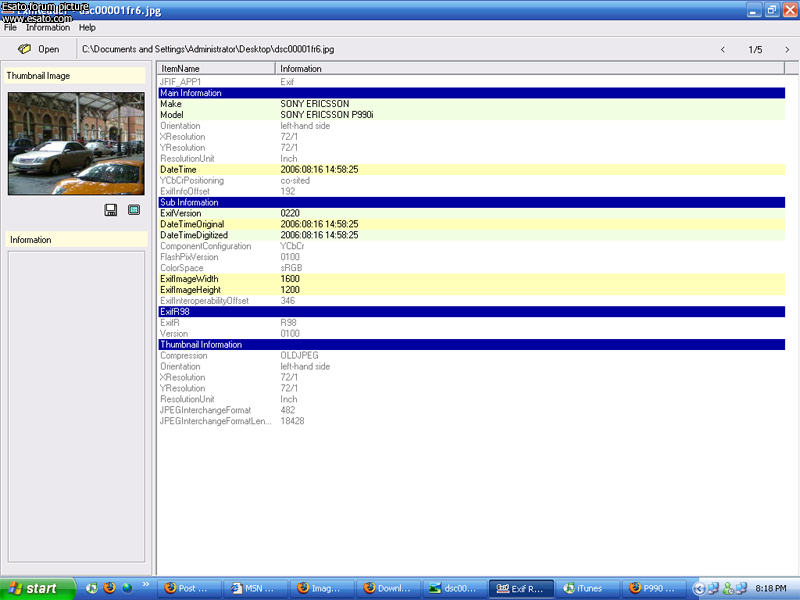This screenshot has width=800, height=600.
Task: Click the 0220 value
Action: pos(290,213)
